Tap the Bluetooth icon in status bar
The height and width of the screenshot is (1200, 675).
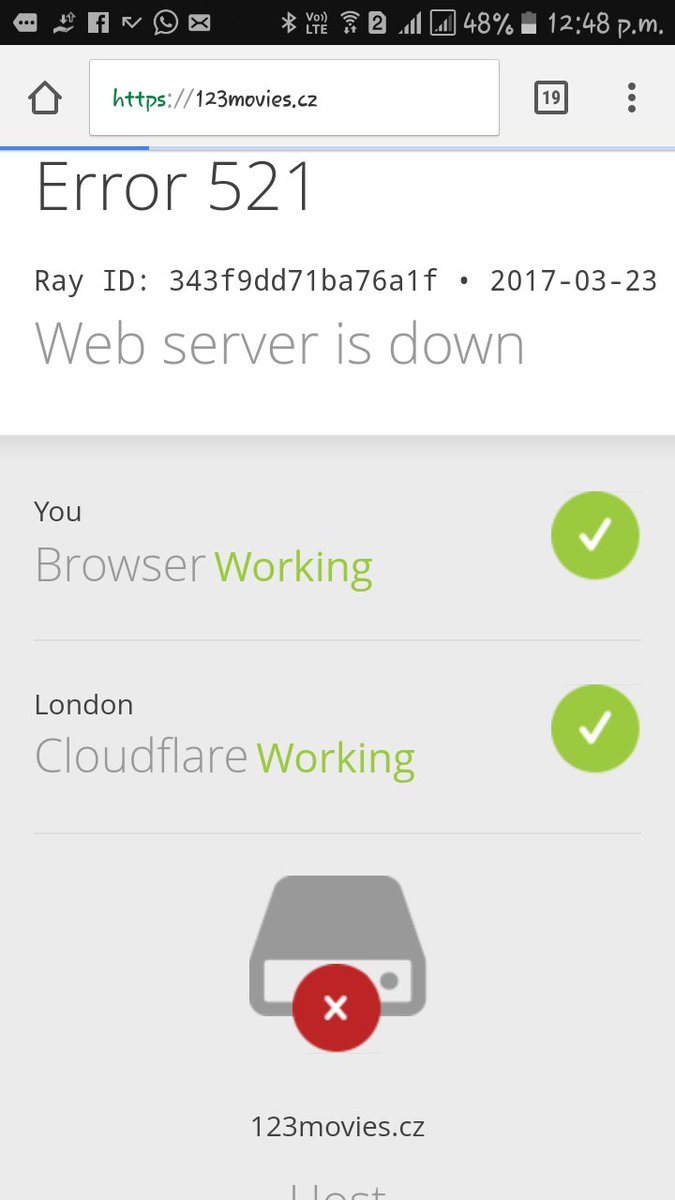(x=288, y=22)
